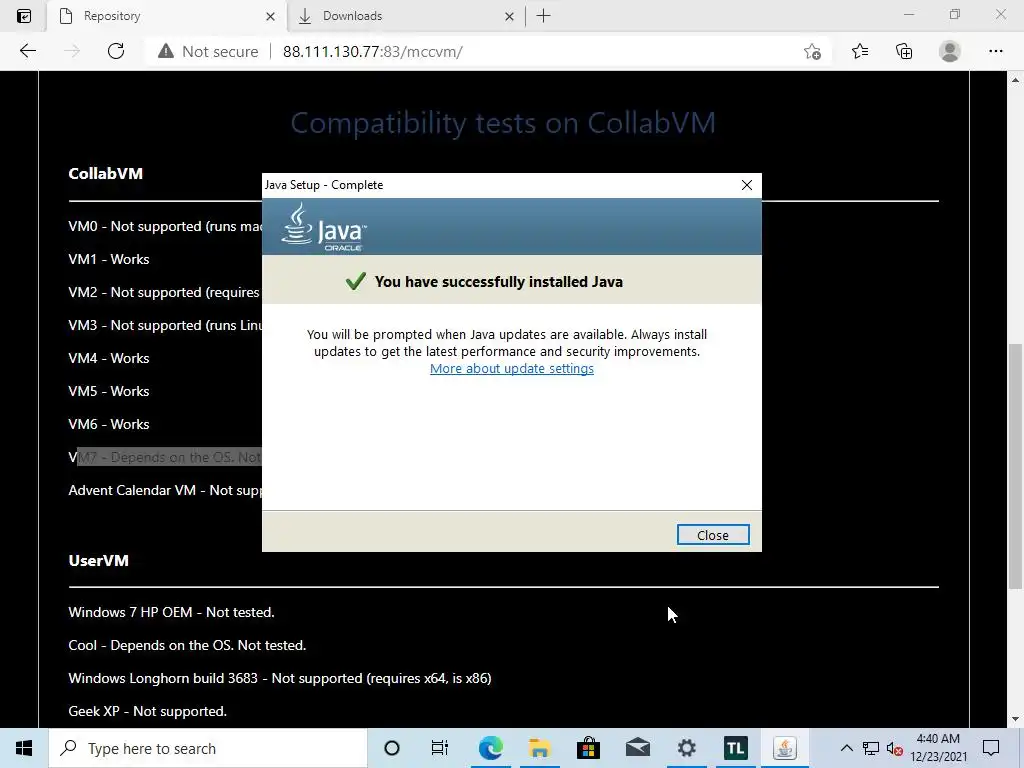Click the 'VM0 - Not supported' line

(x=165, y=226)
